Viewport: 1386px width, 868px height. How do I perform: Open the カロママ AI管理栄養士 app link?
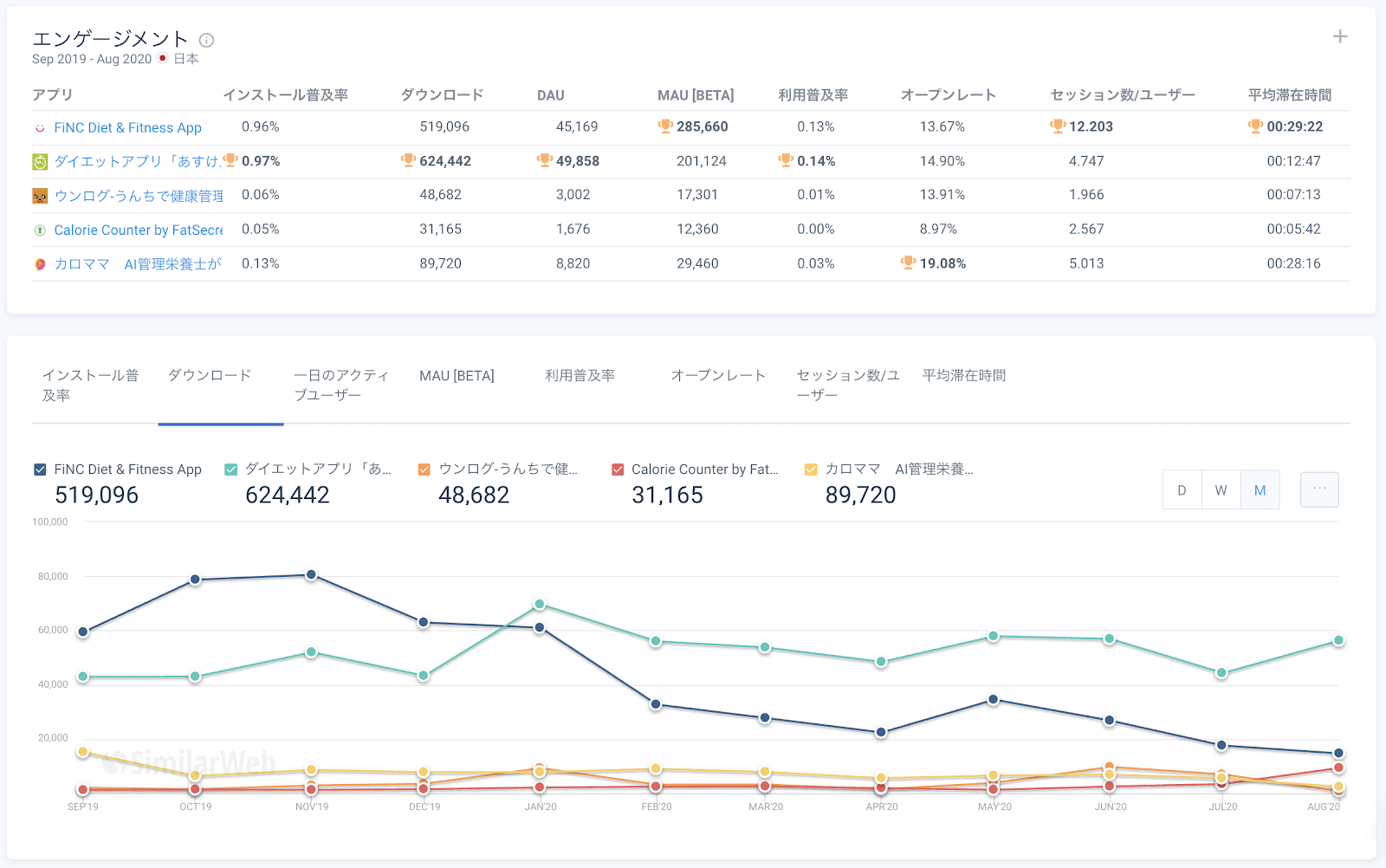pyautogui.click(x=138, y=264)
